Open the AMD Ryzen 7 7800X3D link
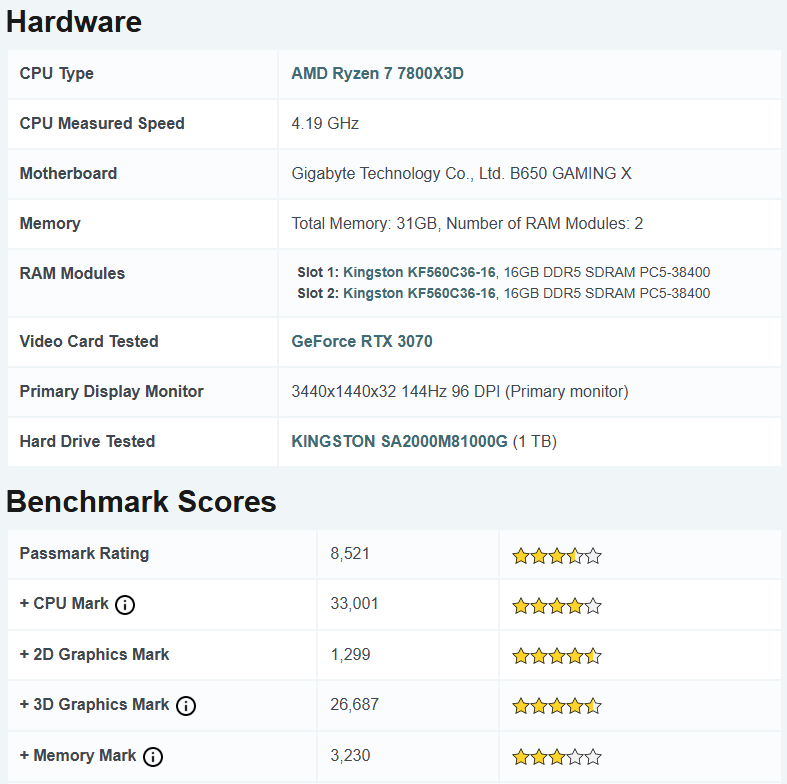The width and height of the screenshot is (787, 784). (x=377, y=73)
